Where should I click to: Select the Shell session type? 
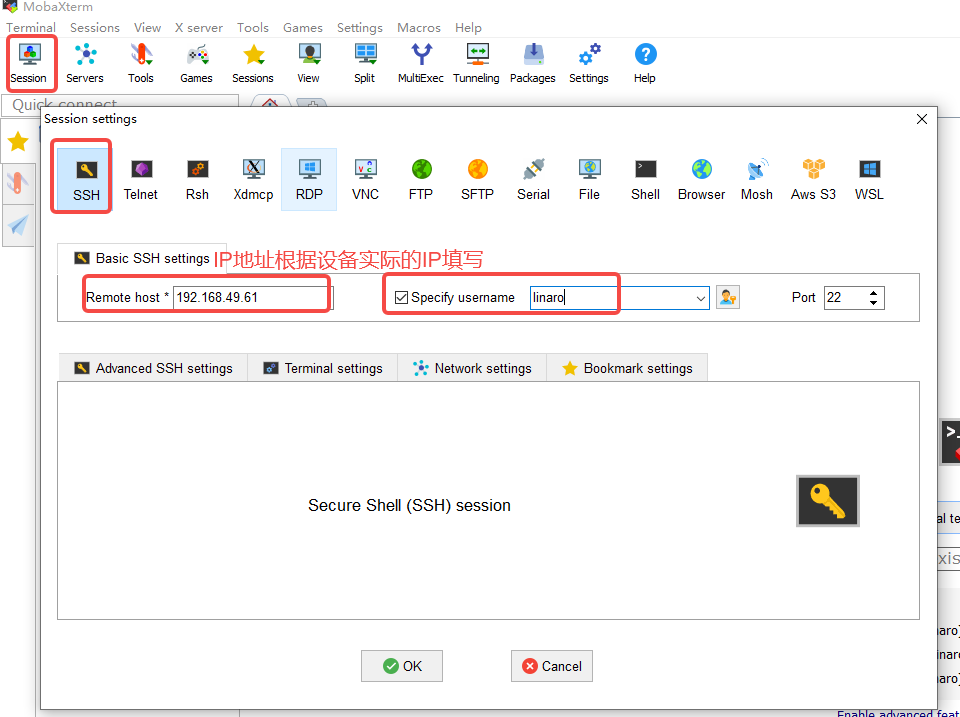(645, 179)
